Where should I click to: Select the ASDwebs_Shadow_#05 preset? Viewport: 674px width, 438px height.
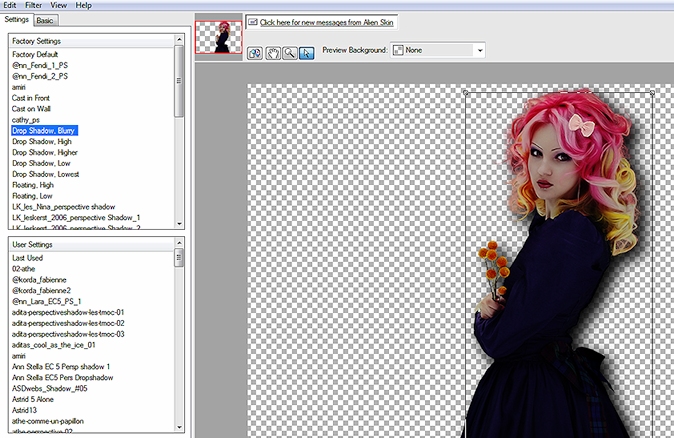click(x=49, y=389)
